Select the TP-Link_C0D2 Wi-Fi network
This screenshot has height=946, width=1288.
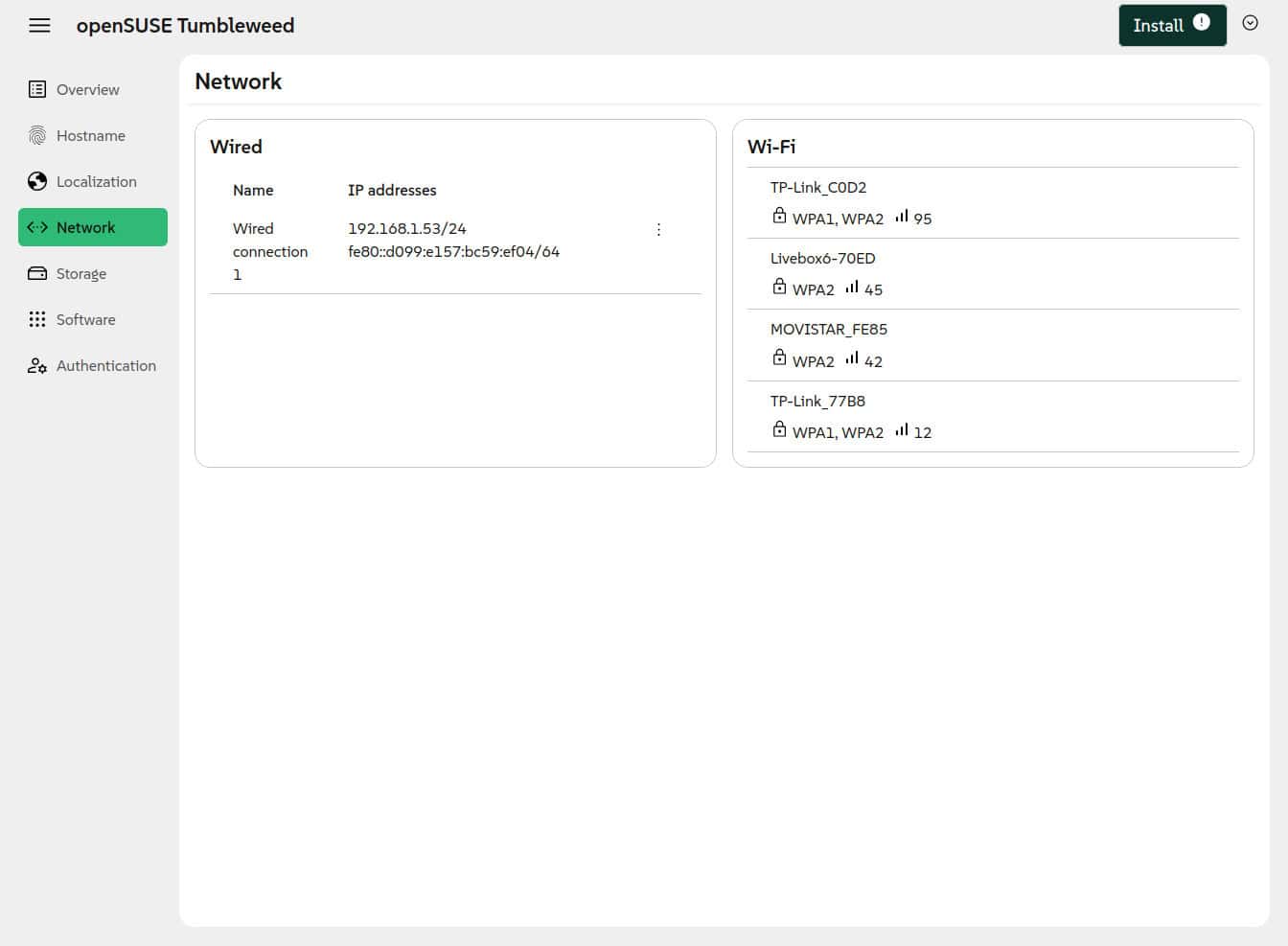(x=818, y=188)
